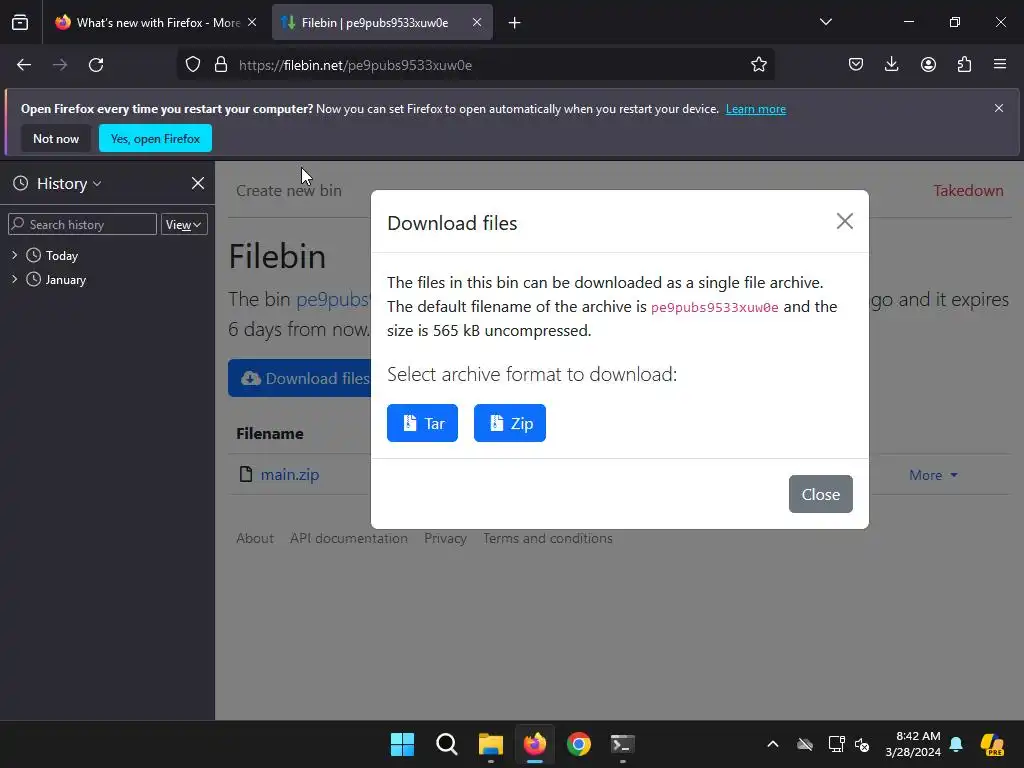Close the History sidebar
This screenshot has height=768, width=1024.
[x=198, y=184]
